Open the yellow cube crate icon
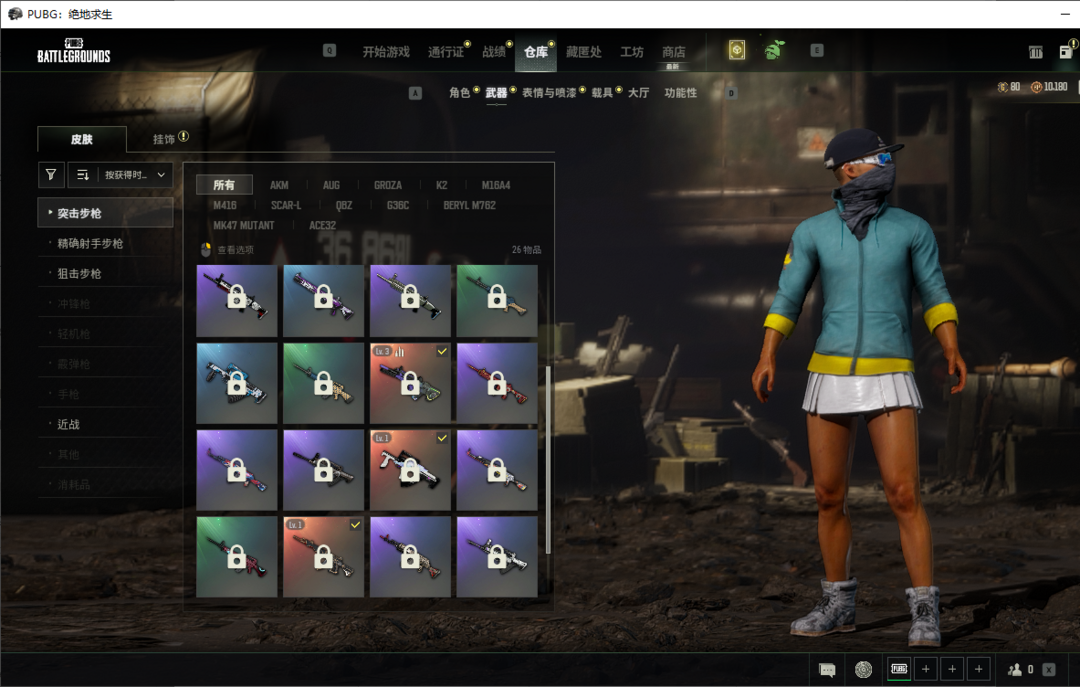 click(736, 50)
